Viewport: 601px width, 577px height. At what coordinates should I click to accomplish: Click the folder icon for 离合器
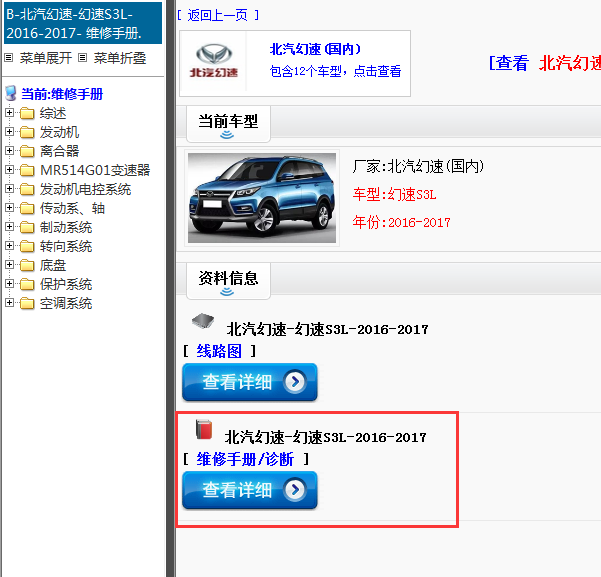coord(27,151)
